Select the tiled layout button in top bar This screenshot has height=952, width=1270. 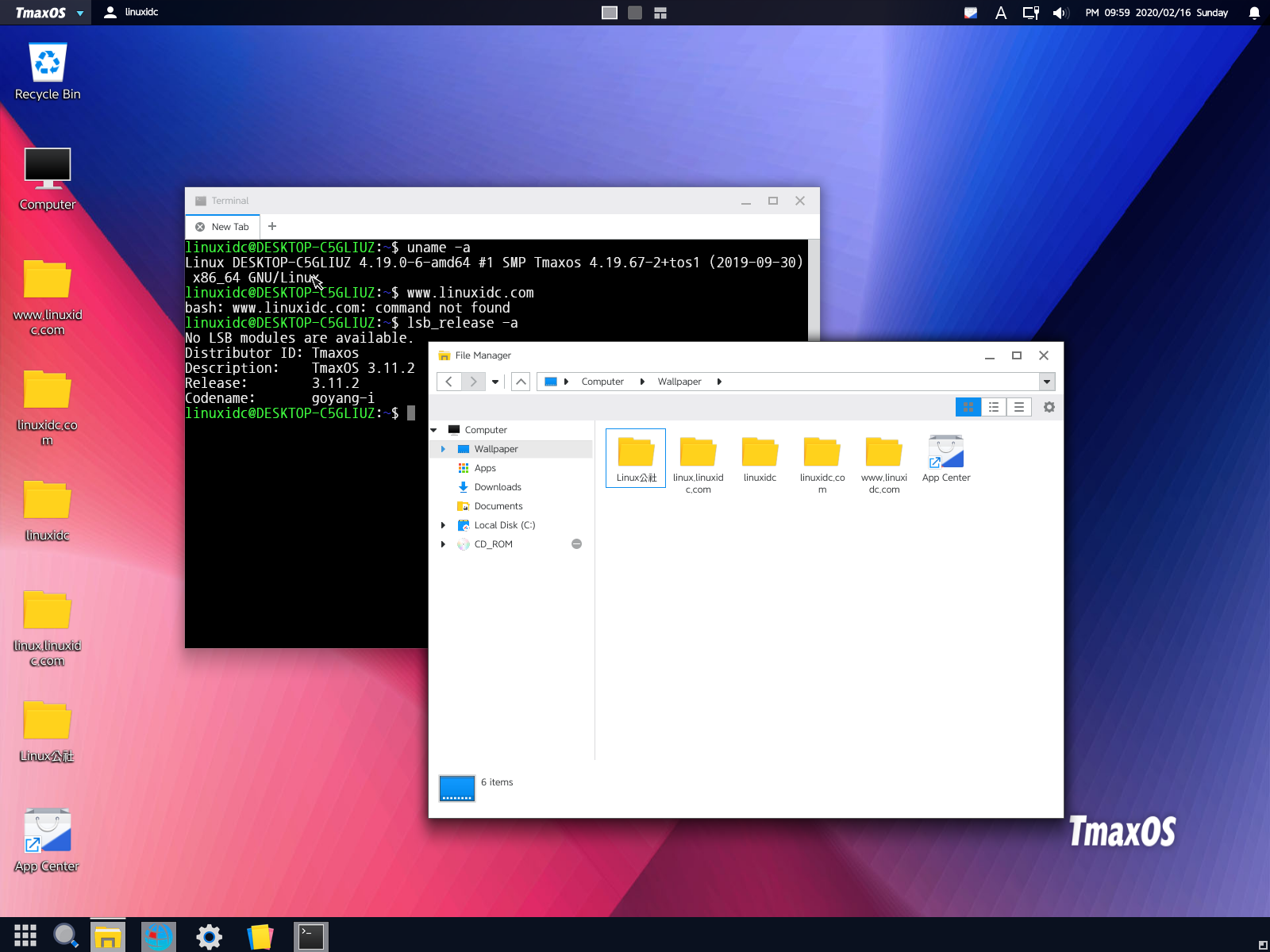coord(660,13)
